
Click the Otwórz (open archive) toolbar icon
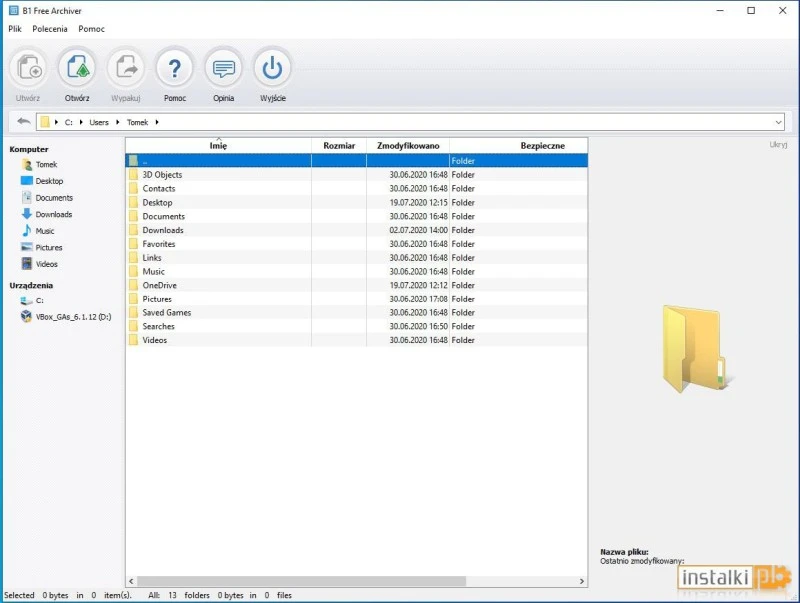click(x=77, y=69)
